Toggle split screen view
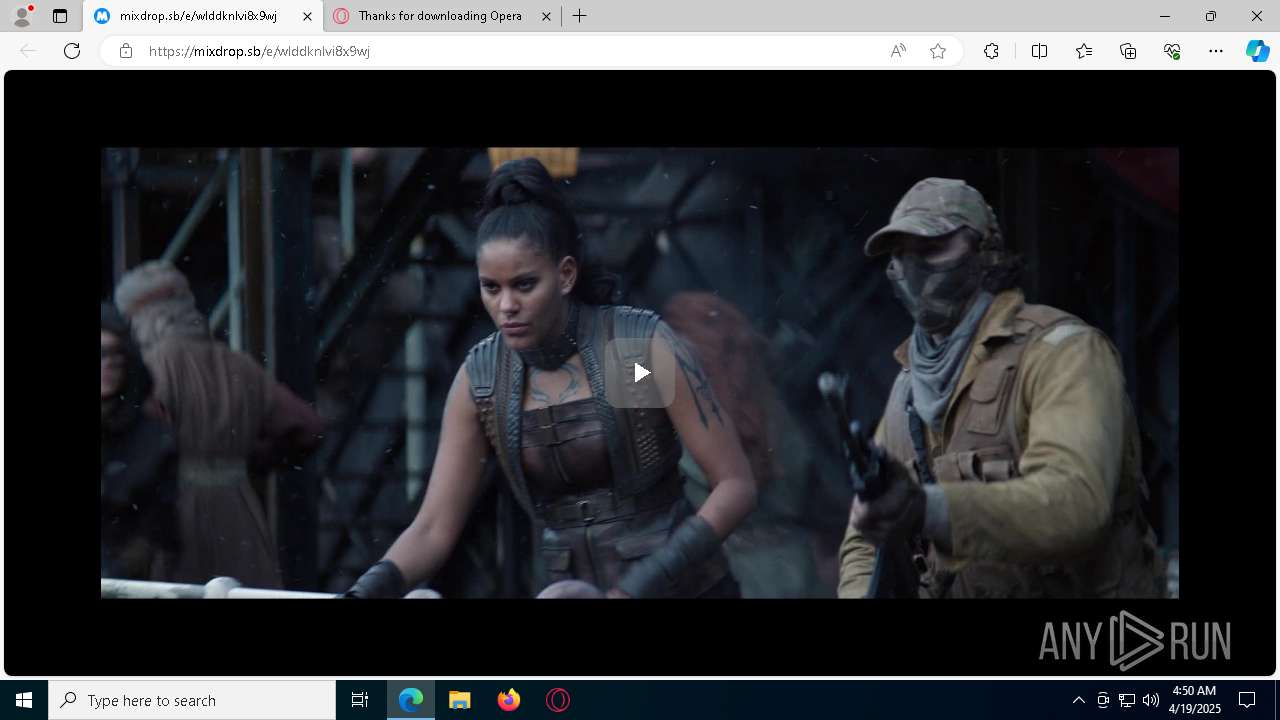 tap(1039, 51)
